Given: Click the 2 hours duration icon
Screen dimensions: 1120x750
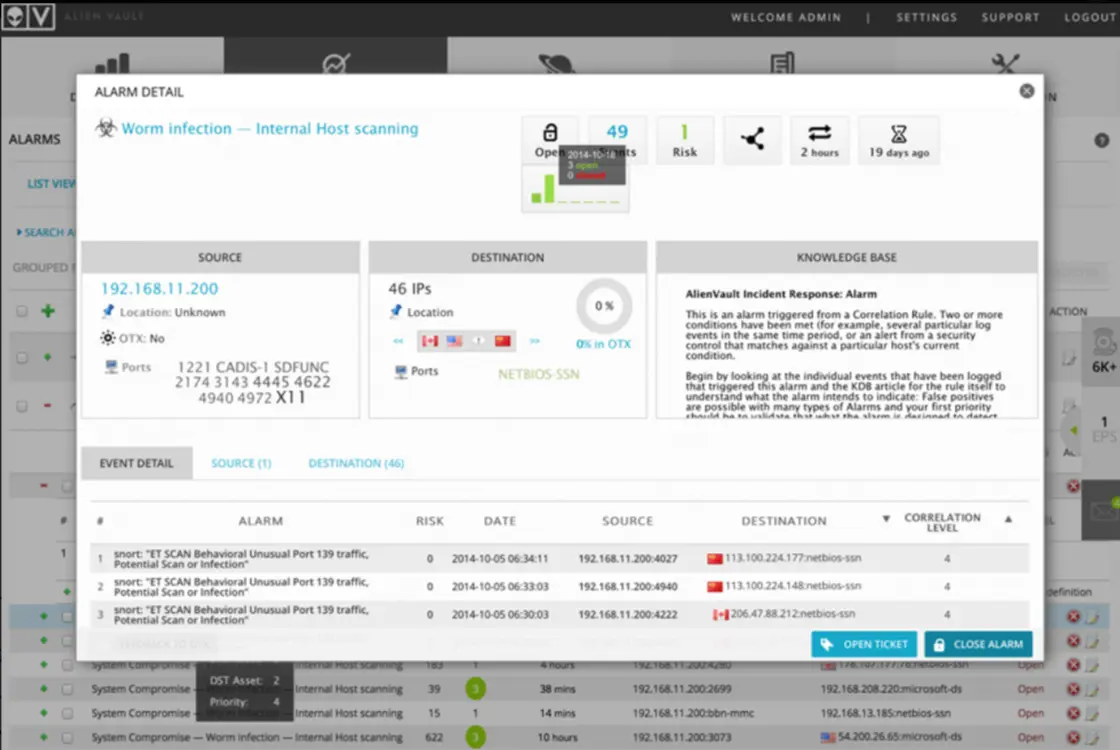Looking at the screenshot, I should 819,140.
